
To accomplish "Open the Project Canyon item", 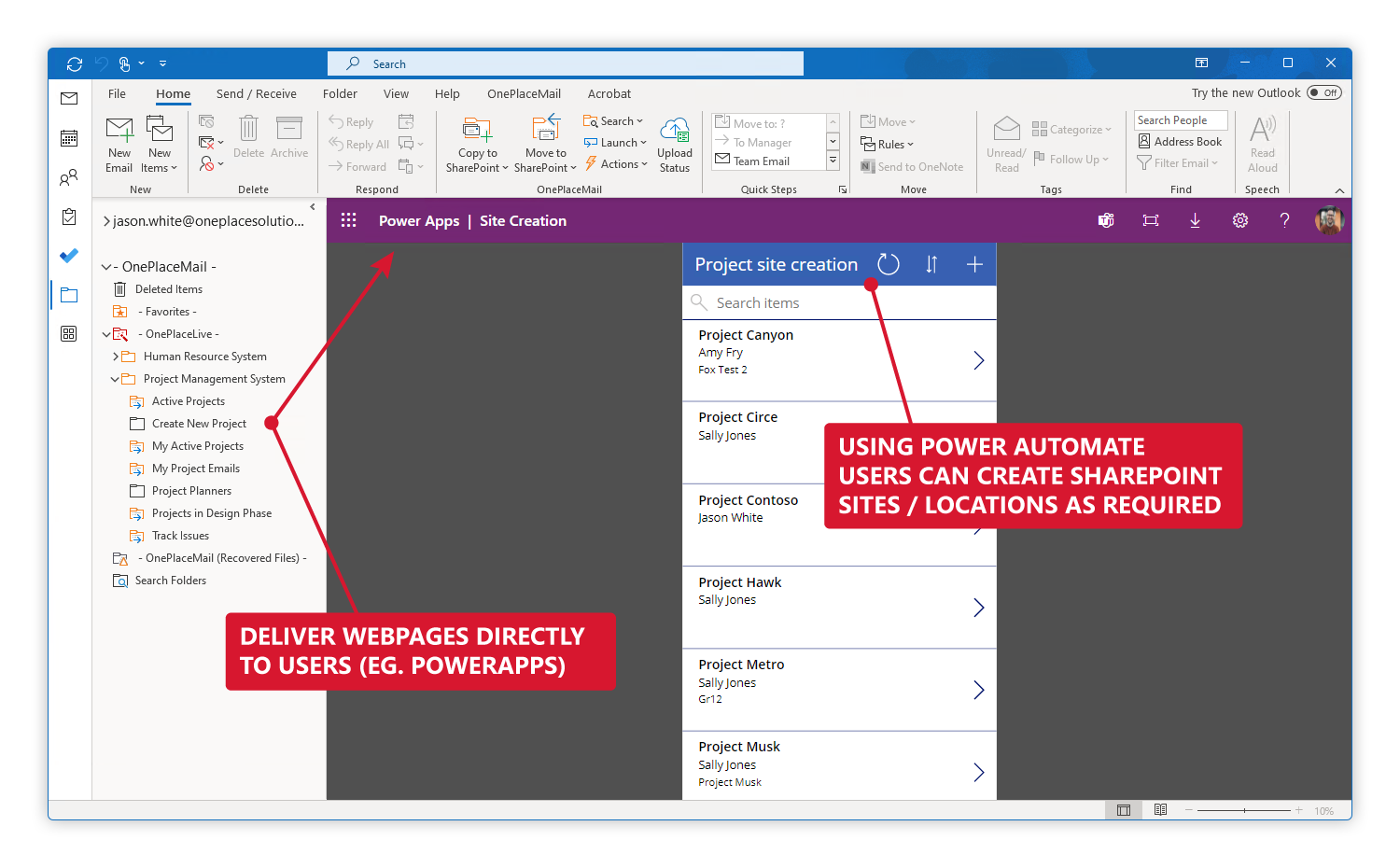I will point(839,360).
